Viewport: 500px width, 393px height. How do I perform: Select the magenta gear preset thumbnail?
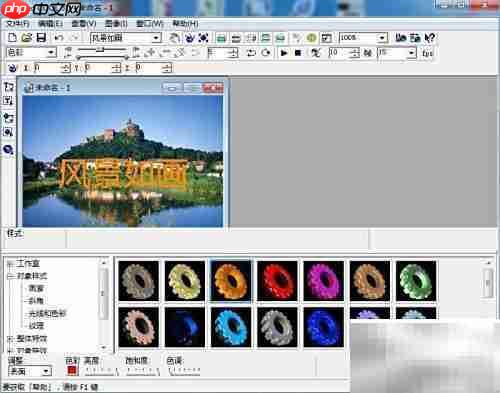[323, 281]
